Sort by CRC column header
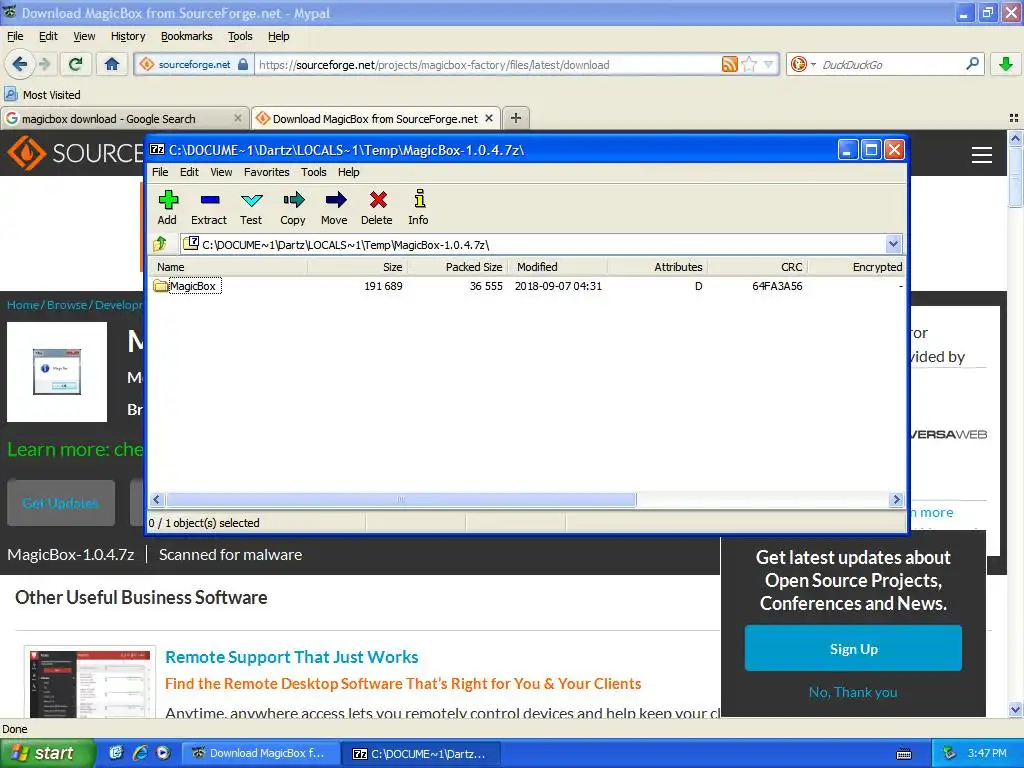The image size is (1024, 768). tap(758, 267)
